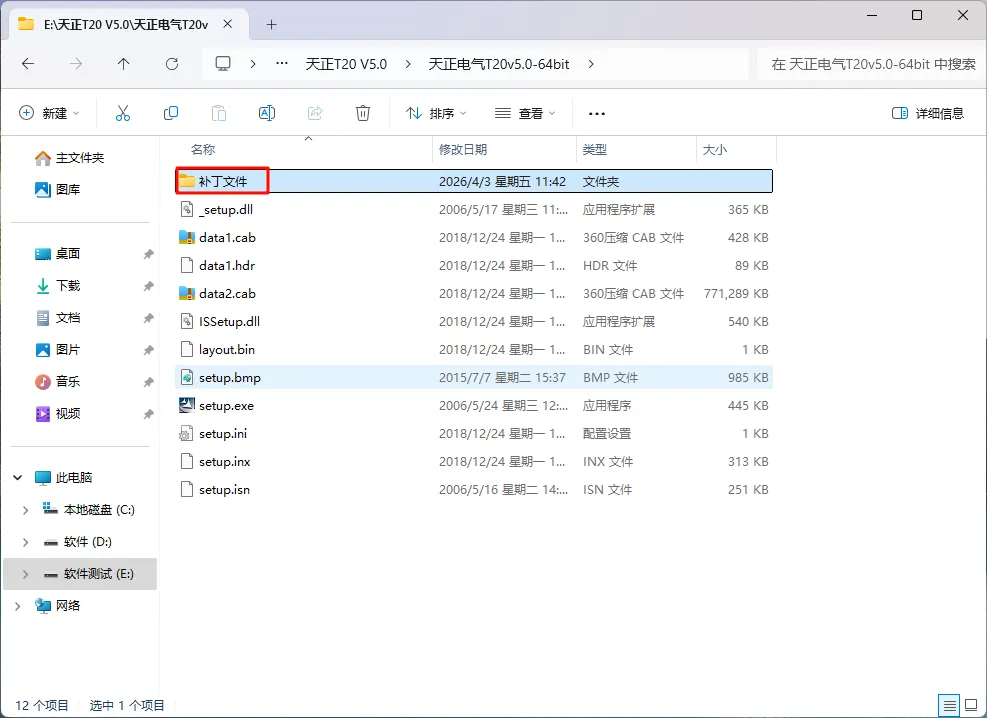The image size is (987, 718).
Task: Toggle the 详细信息 details pane
Action: click(x=928, y=113)
